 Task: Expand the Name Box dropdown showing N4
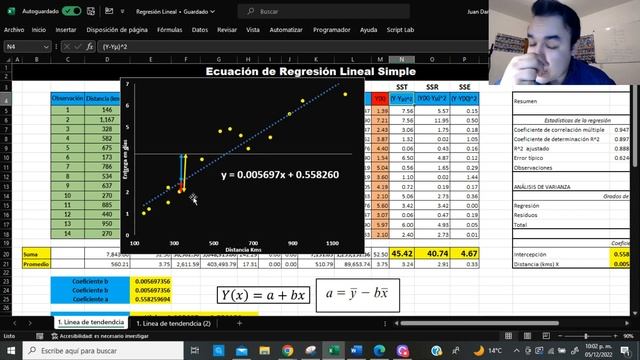46,47
